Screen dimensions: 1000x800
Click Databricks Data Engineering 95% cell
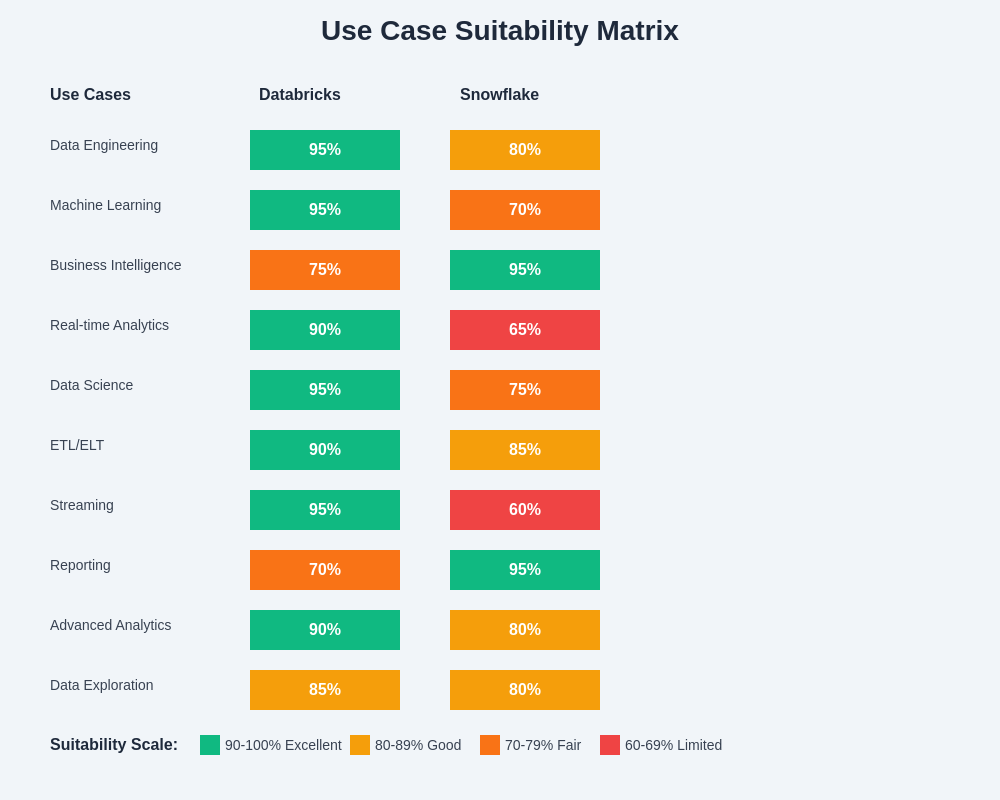(325, 150)
